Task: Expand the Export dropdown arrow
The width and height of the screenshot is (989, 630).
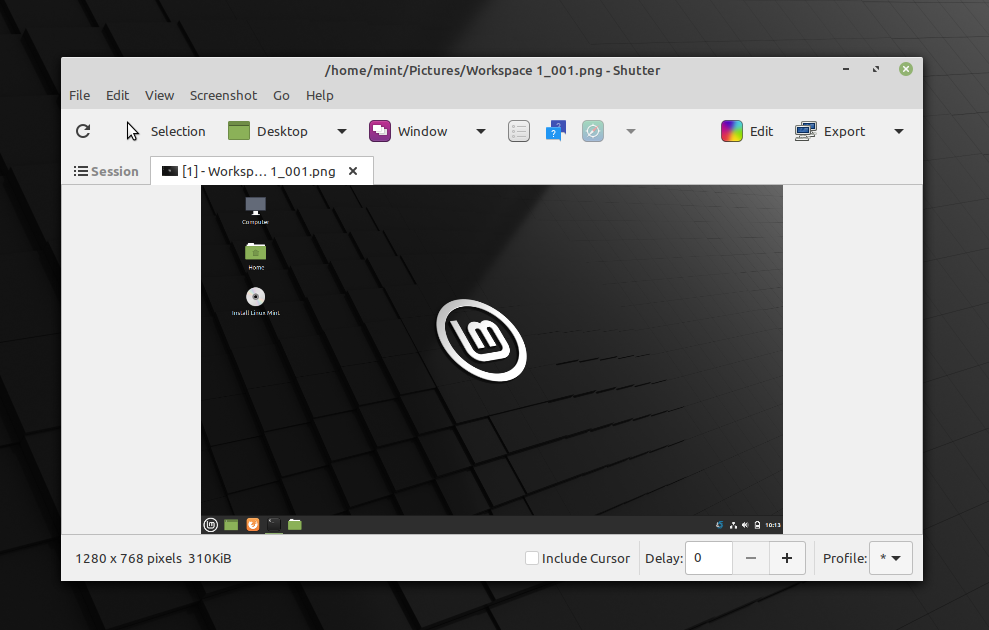Action: pos(899,131)
